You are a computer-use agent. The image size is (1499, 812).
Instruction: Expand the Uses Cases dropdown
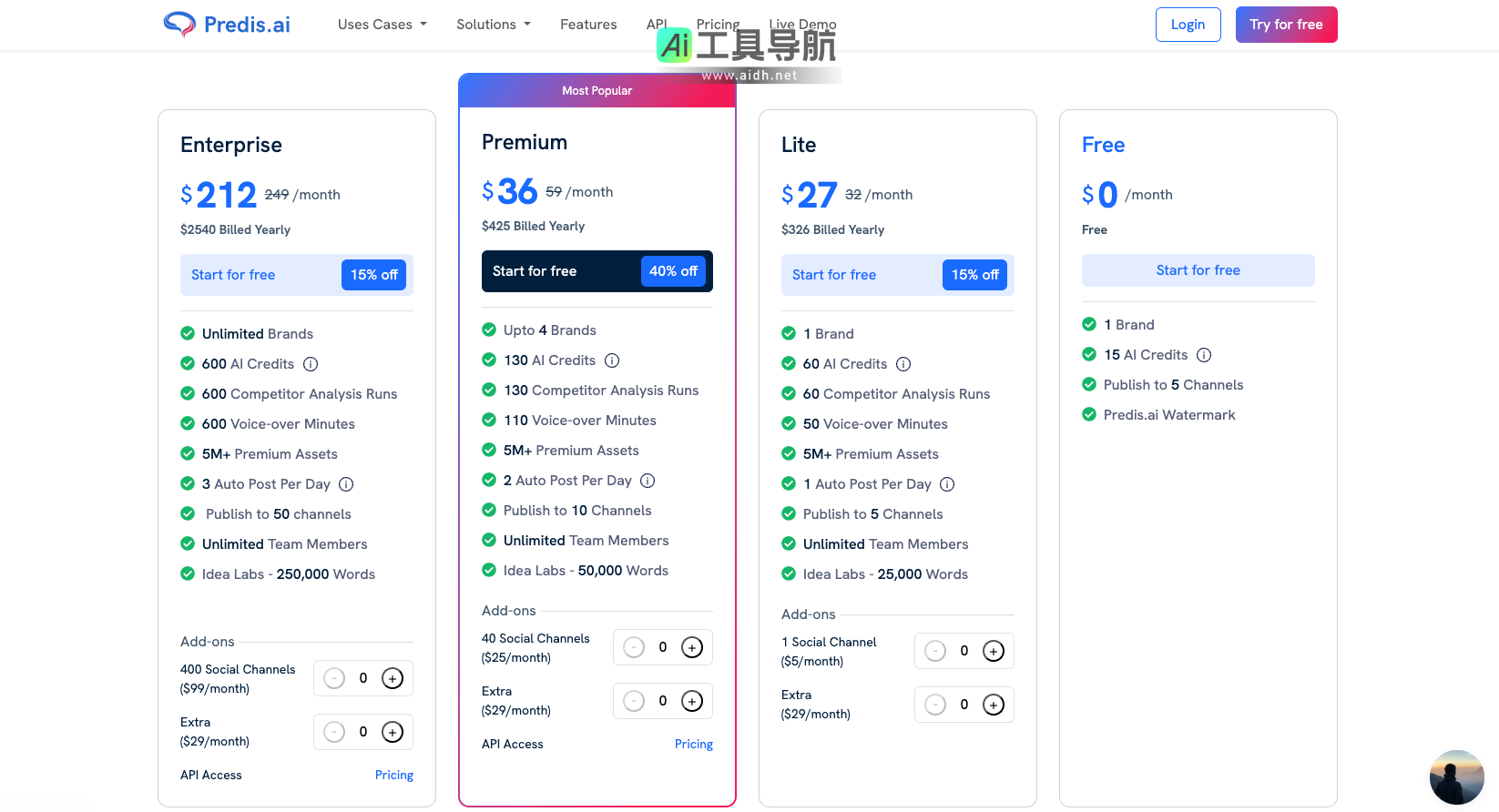tap(382, 25)
